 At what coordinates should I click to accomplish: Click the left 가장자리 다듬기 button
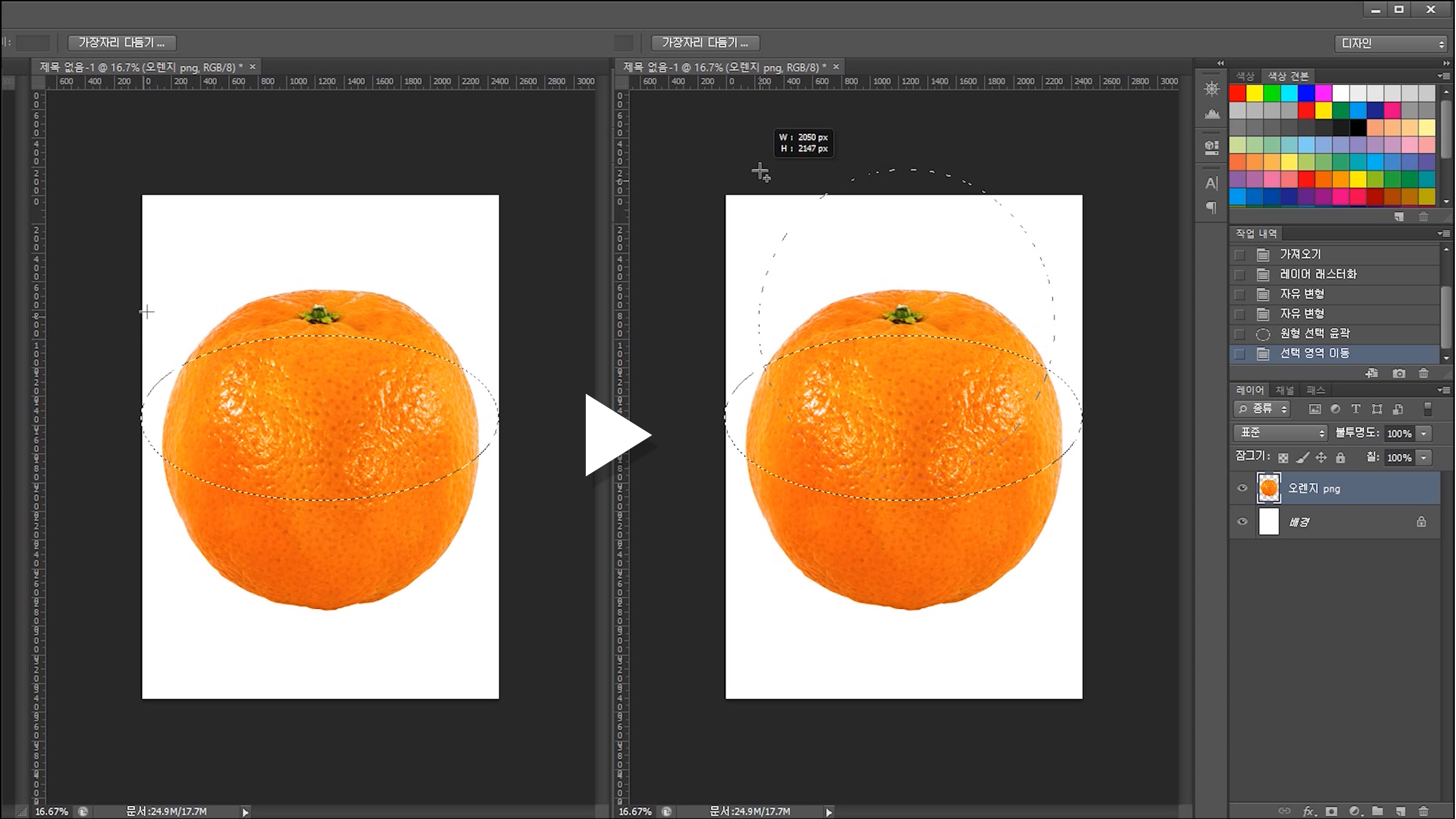pos(121,43)
